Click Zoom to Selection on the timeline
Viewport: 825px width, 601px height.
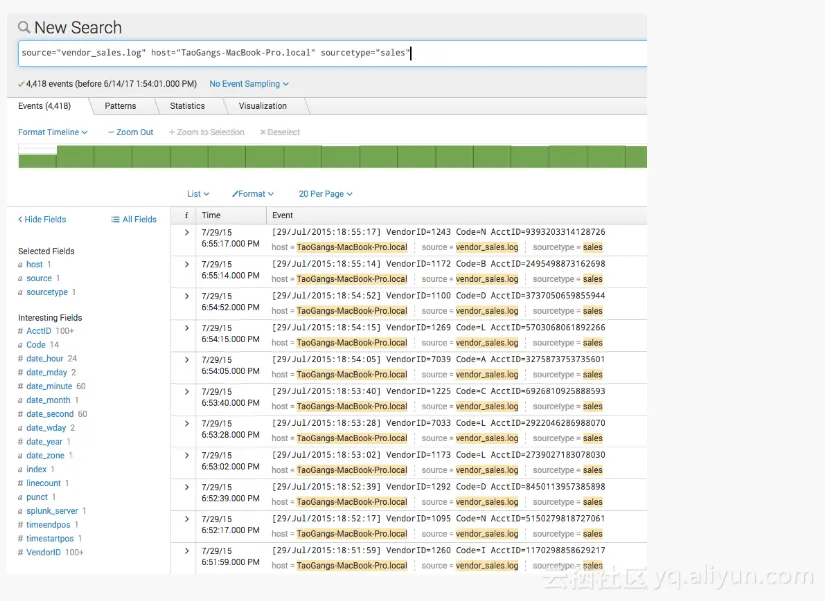(207, 132)
